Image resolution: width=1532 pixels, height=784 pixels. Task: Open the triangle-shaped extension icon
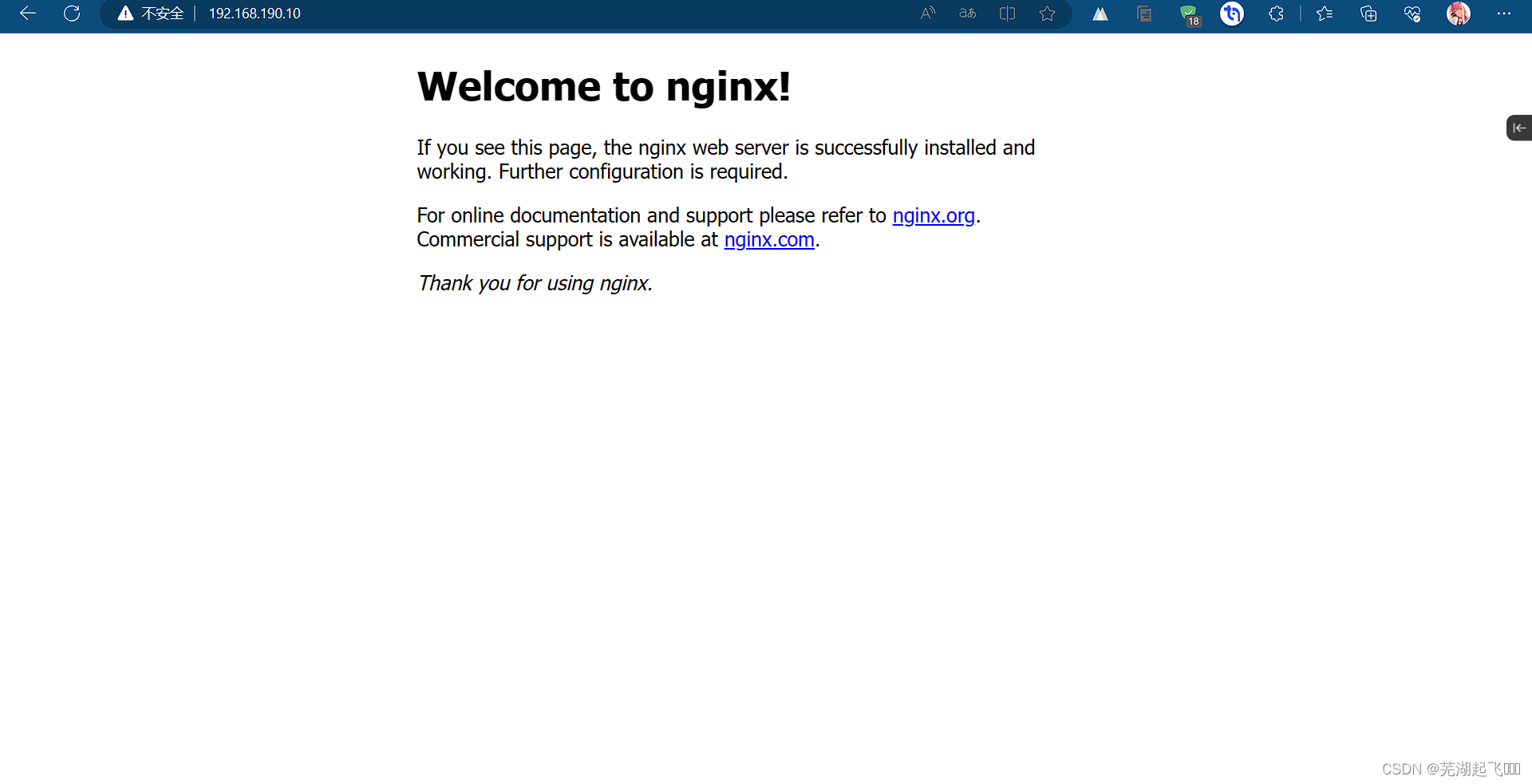tap(1100, 14)
